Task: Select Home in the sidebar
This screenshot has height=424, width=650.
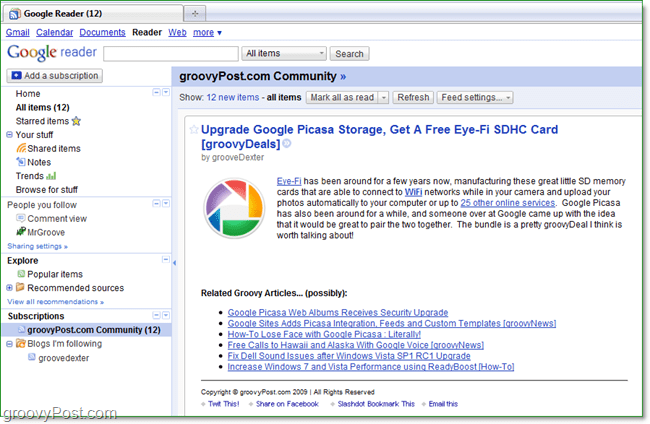Action: (28, 94)
